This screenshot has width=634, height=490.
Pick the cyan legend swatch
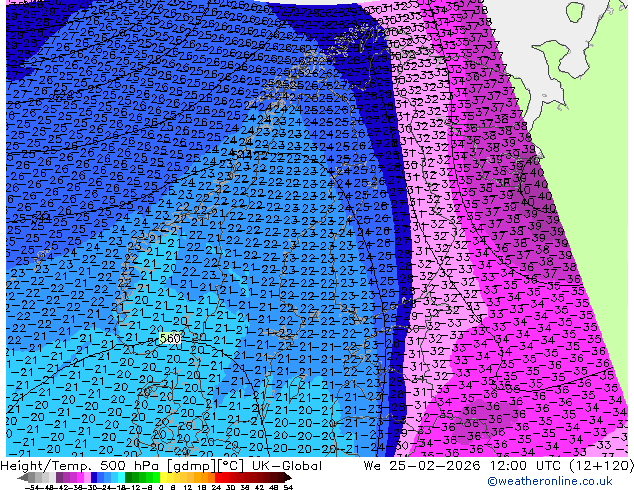coord(121,477)
